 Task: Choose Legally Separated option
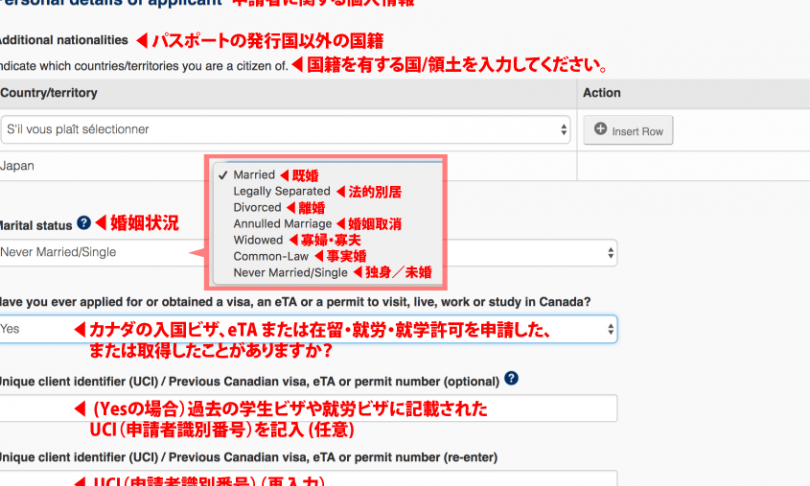tap(281, 191)
